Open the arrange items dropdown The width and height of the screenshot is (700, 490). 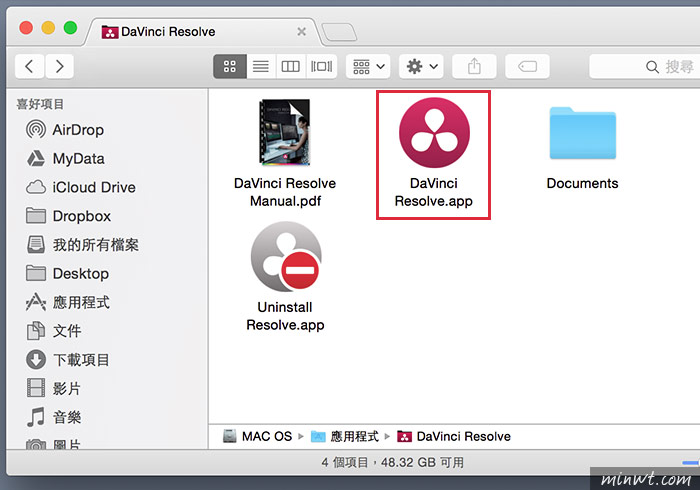click(368, 66)
